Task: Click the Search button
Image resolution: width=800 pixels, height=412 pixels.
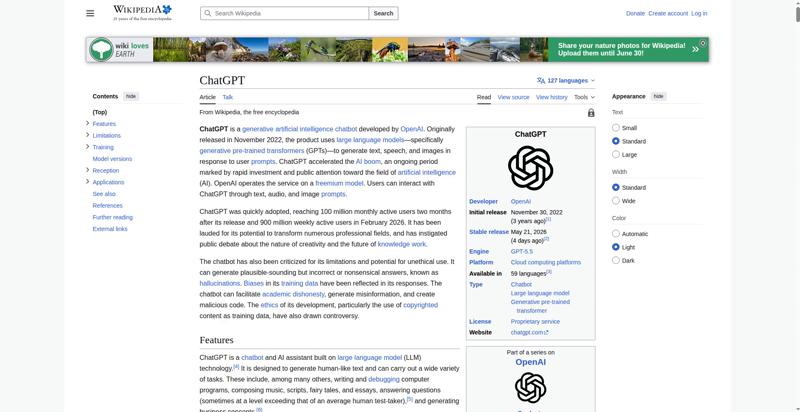Action: click(383, 13)
